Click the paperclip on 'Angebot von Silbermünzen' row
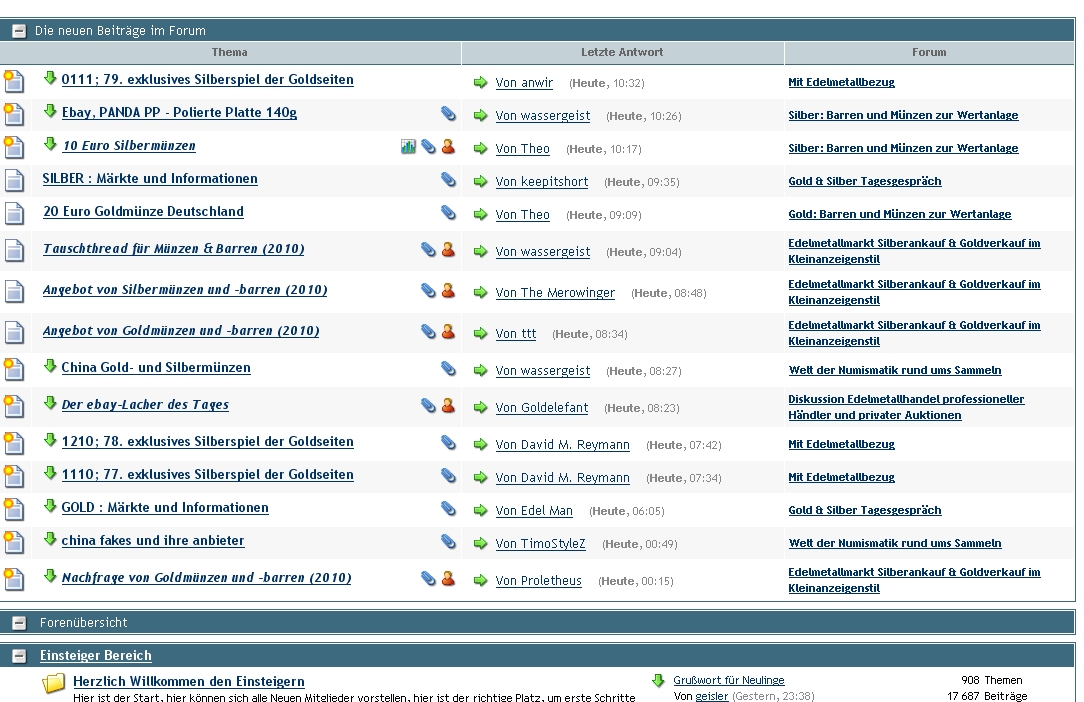Viewport: 1084px width, 702px height. click(429, 290)
